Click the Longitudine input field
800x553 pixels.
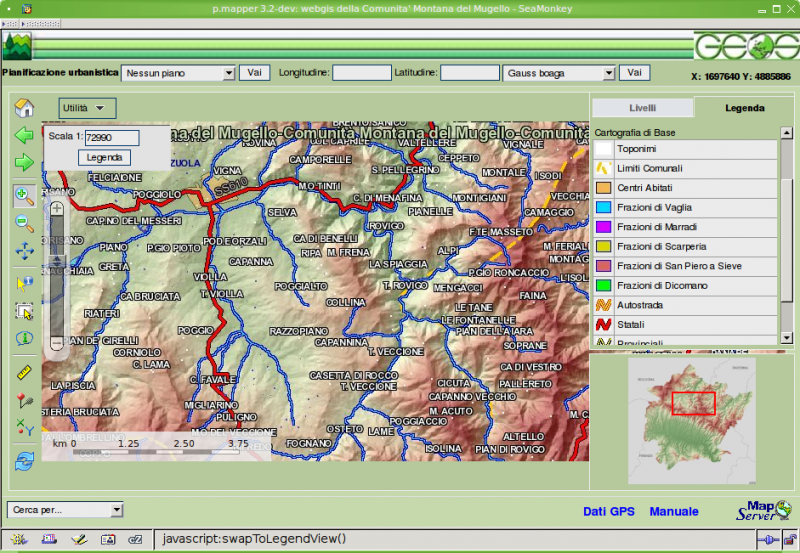pos(361,73)
